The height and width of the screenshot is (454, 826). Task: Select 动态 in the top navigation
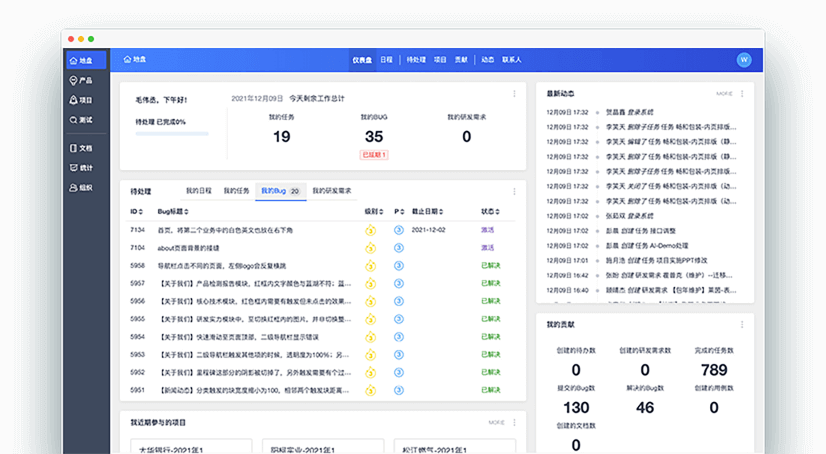[x=487, y=60]
